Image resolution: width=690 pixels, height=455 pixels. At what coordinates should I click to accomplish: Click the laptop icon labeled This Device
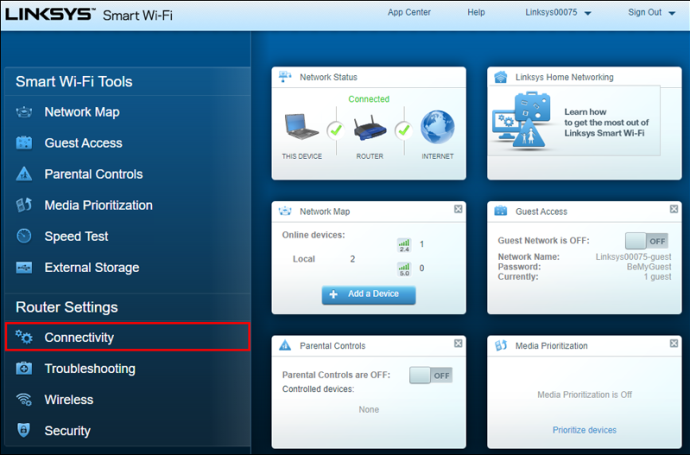[x=301, y=127]
